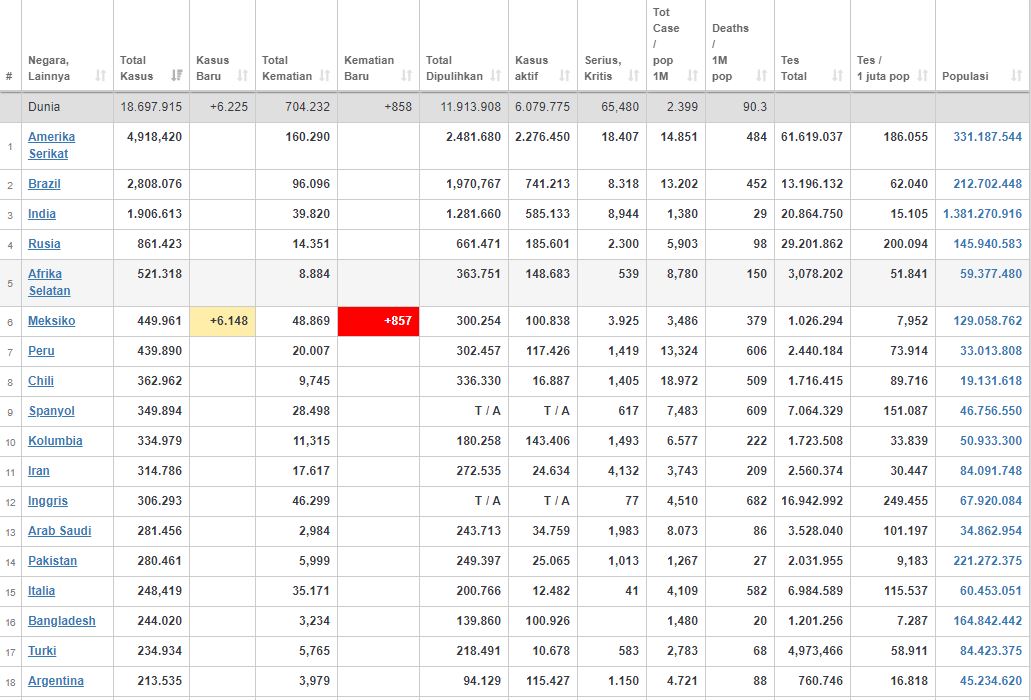The width and height of the screenshot is (1031, 700).
Task: Click Meksiko population 129.058.762
Action: 988,321
